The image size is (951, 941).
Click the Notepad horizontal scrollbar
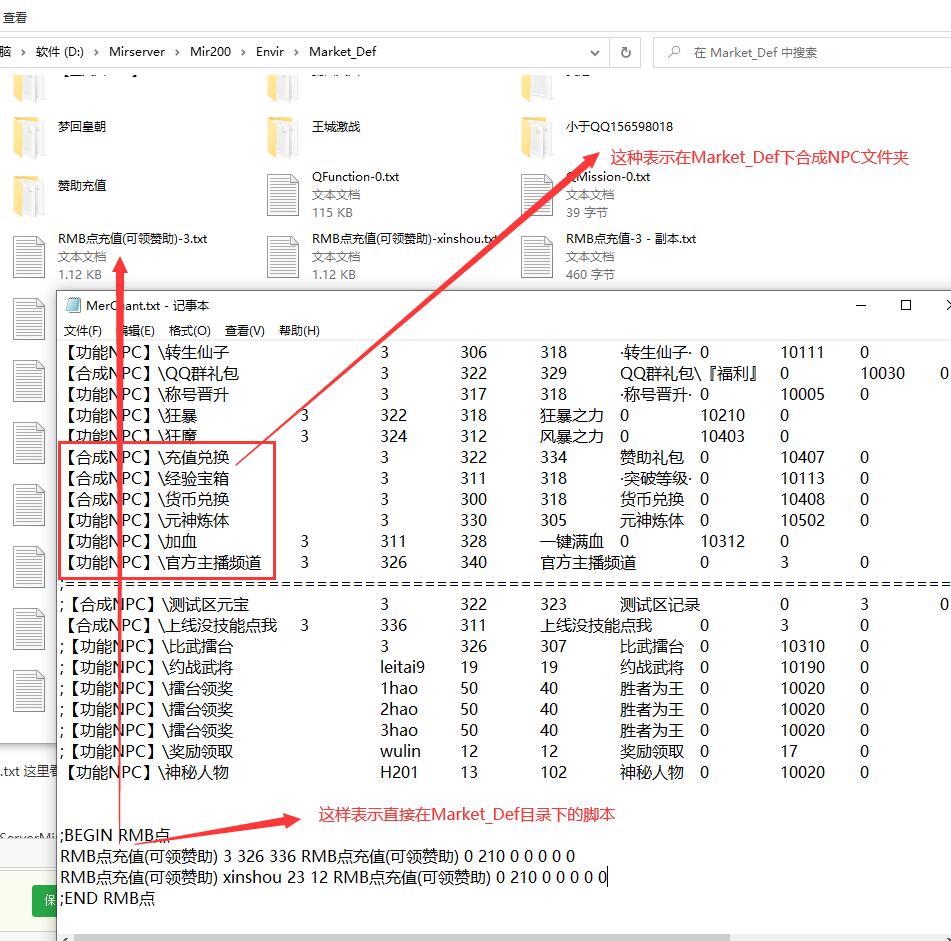point(402,937)
